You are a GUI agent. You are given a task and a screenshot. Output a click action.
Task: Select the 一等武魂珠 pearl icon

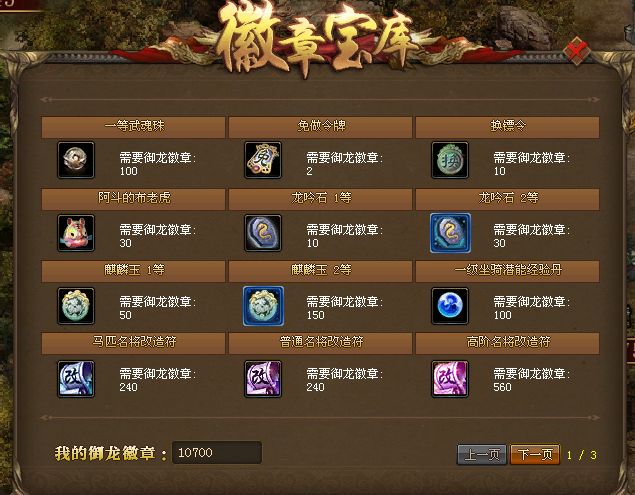76,160
